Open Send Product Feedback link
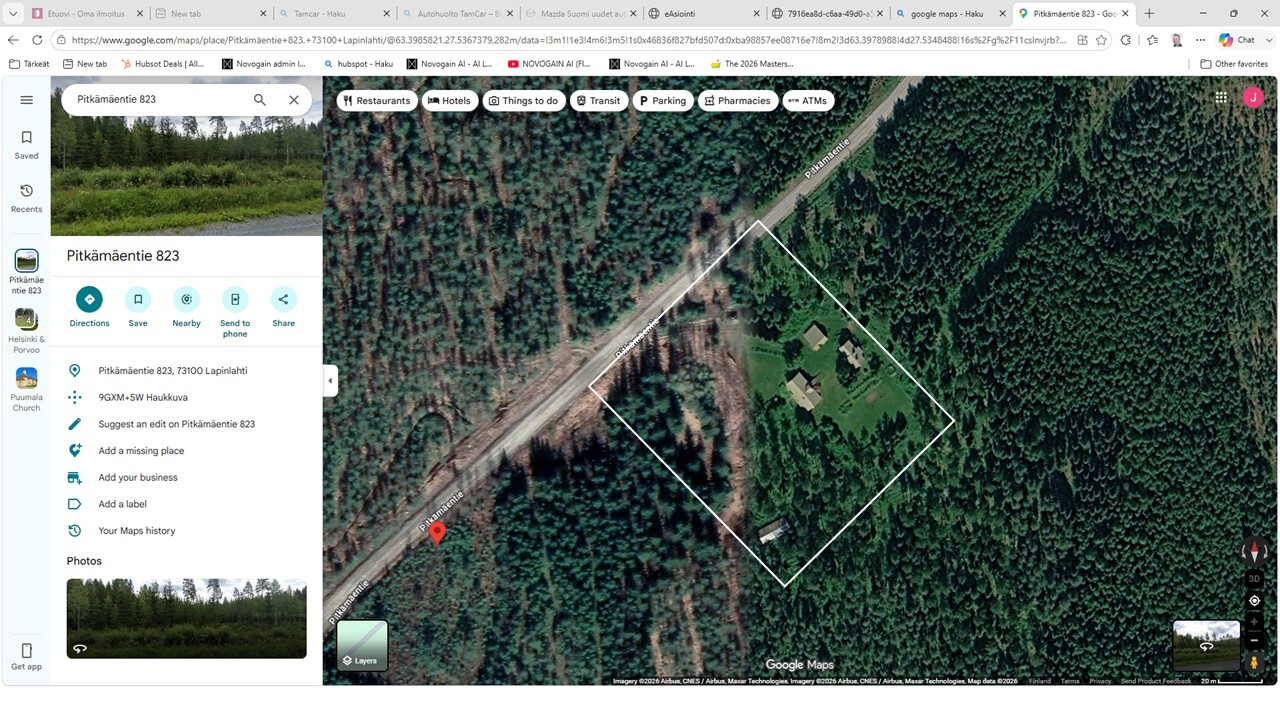 tap(1155, 681)
